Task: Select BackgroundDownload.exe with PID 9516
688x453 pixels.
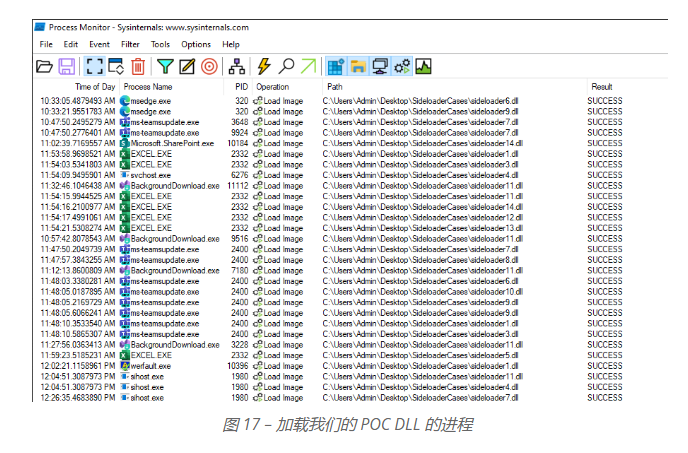Action: 175,239
